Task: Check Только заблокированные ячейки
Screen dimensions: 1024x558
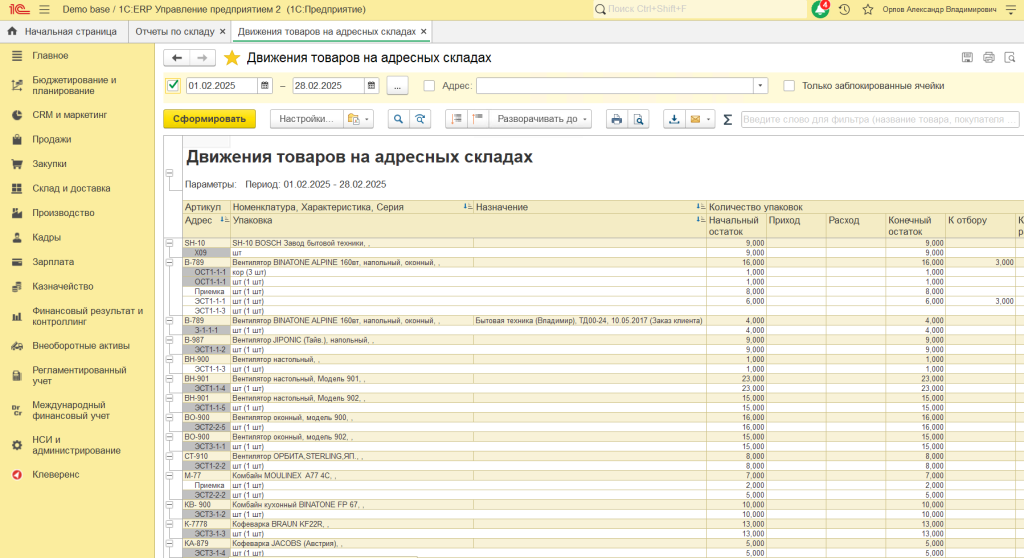Action: point(789,86)
